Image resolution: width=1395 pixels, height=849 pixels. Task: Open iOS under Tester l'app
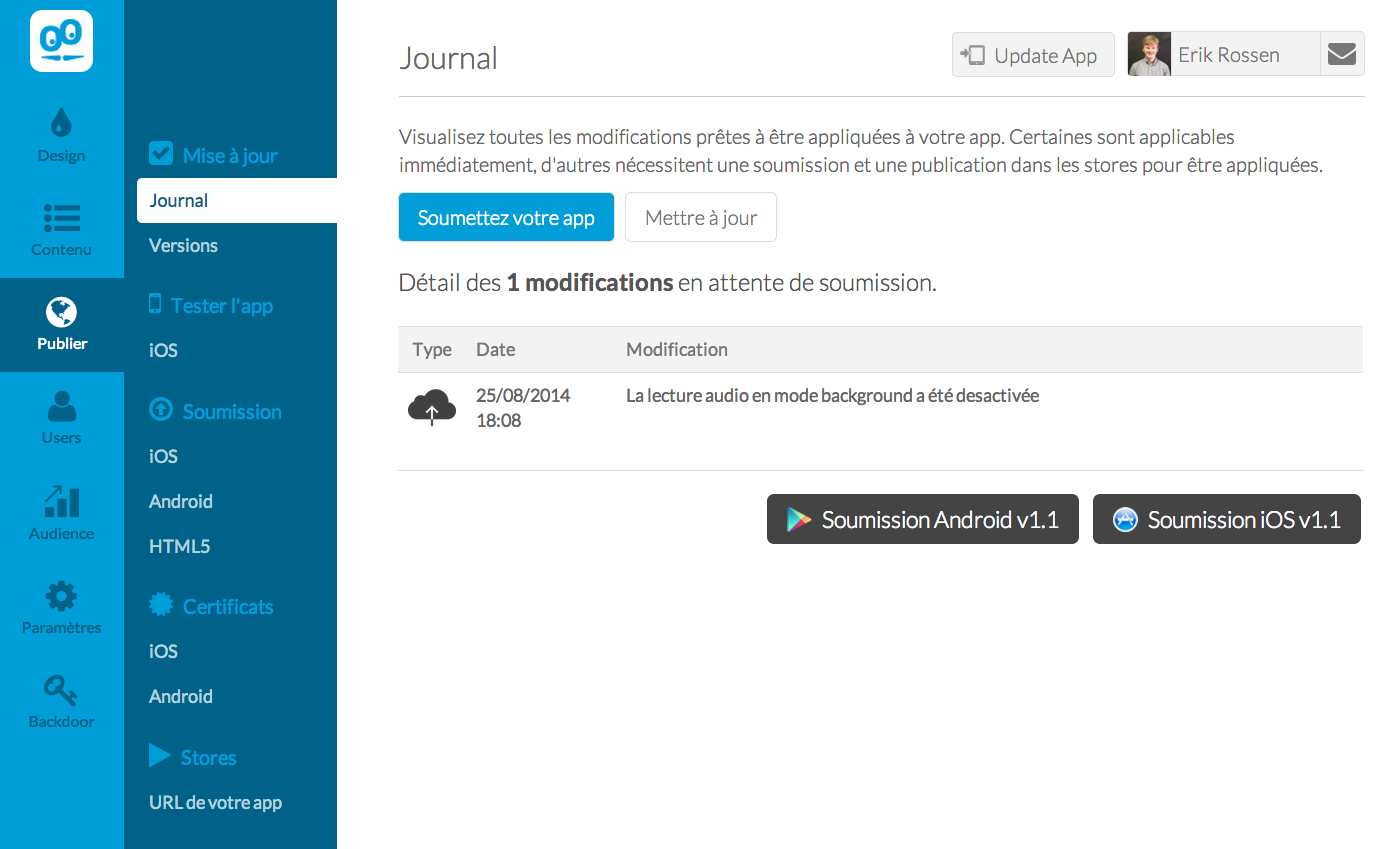pos(163,351)
